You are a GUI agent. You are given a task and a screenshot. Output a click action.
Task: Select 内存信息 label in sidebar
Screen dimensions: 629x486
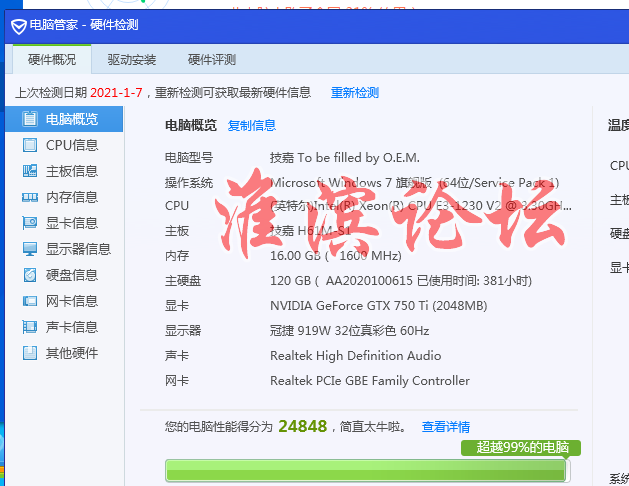(72, 197)
